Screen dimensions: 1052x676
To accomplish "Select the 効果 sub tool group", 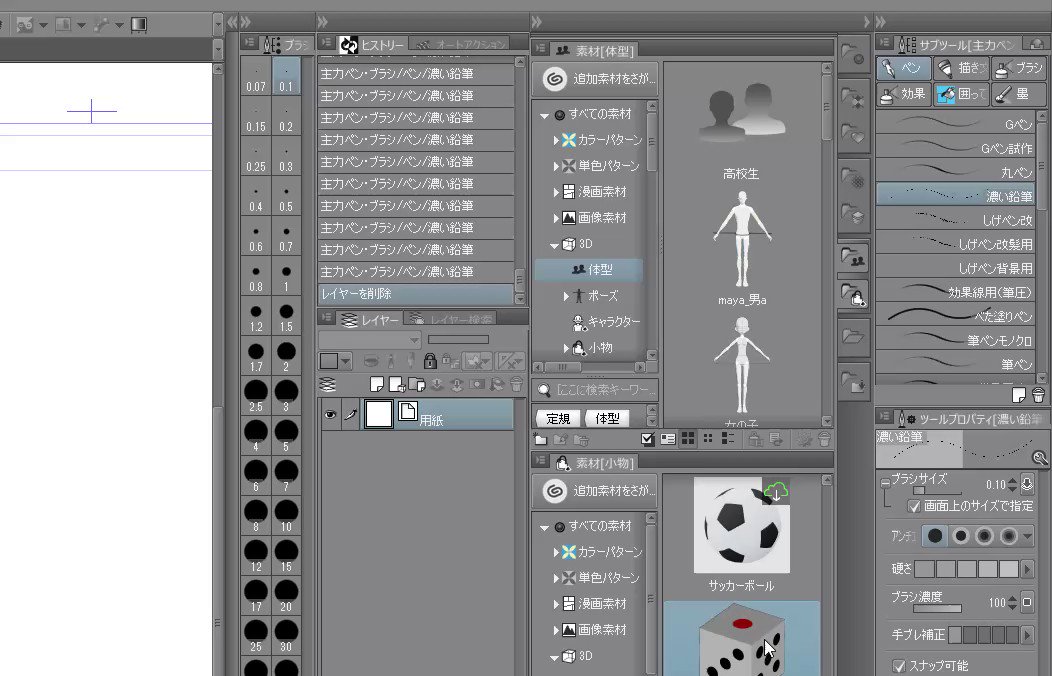I will click(903, 95).
